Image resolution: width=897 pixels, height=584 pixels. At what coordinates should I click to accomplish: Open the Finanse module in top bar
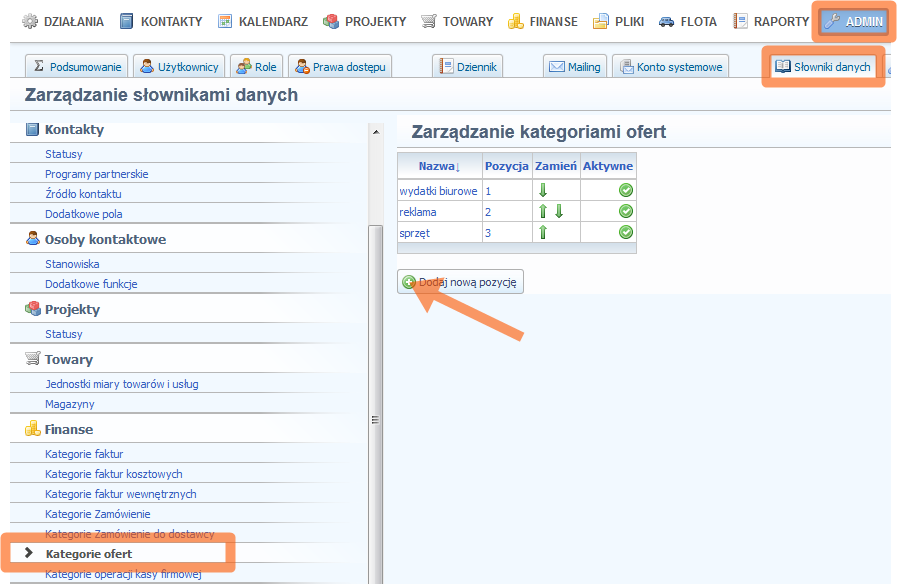(543, 21)
